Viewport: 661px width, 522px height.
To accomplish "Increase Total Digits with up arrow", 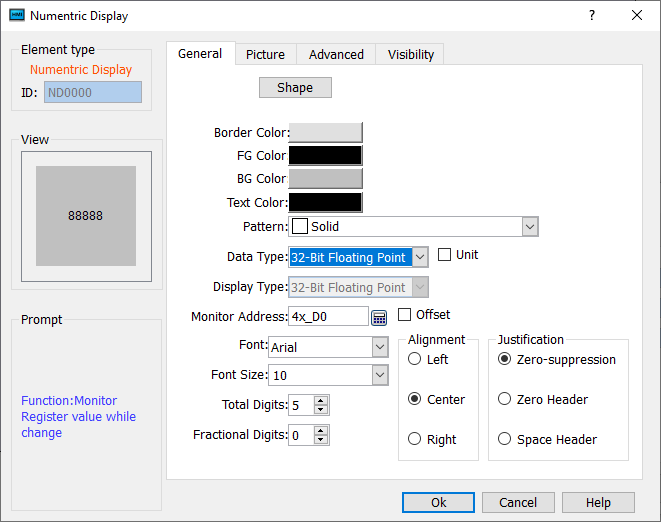I will (x=320, y=401).
